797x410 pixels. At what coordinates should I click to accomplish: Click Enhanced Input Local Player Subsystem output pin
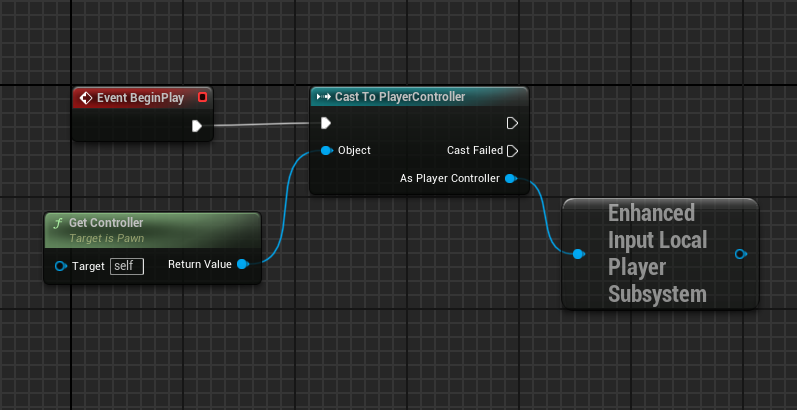pyautogui.click(x=741, y=254)
